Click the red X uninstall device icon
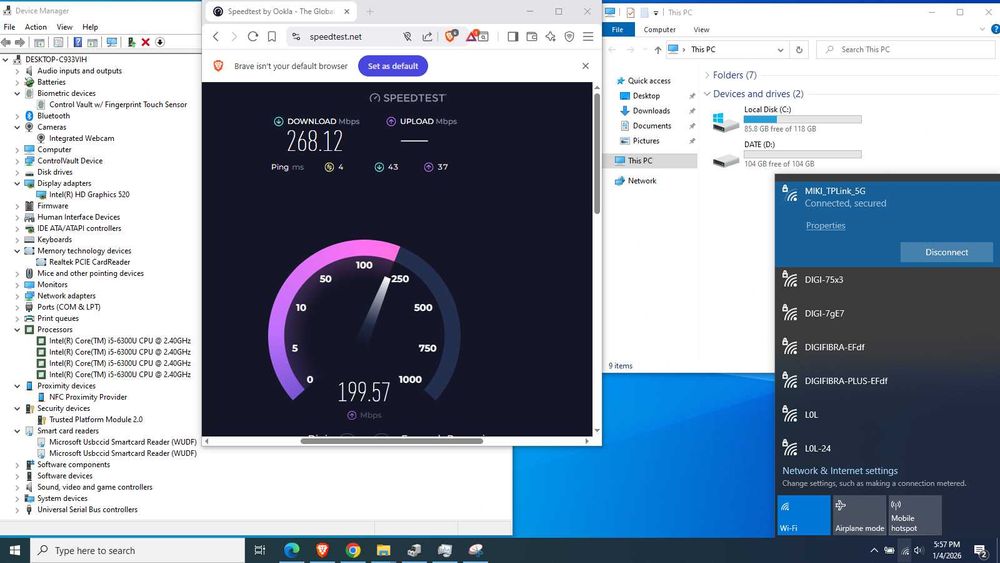 (x=145, y=42)
